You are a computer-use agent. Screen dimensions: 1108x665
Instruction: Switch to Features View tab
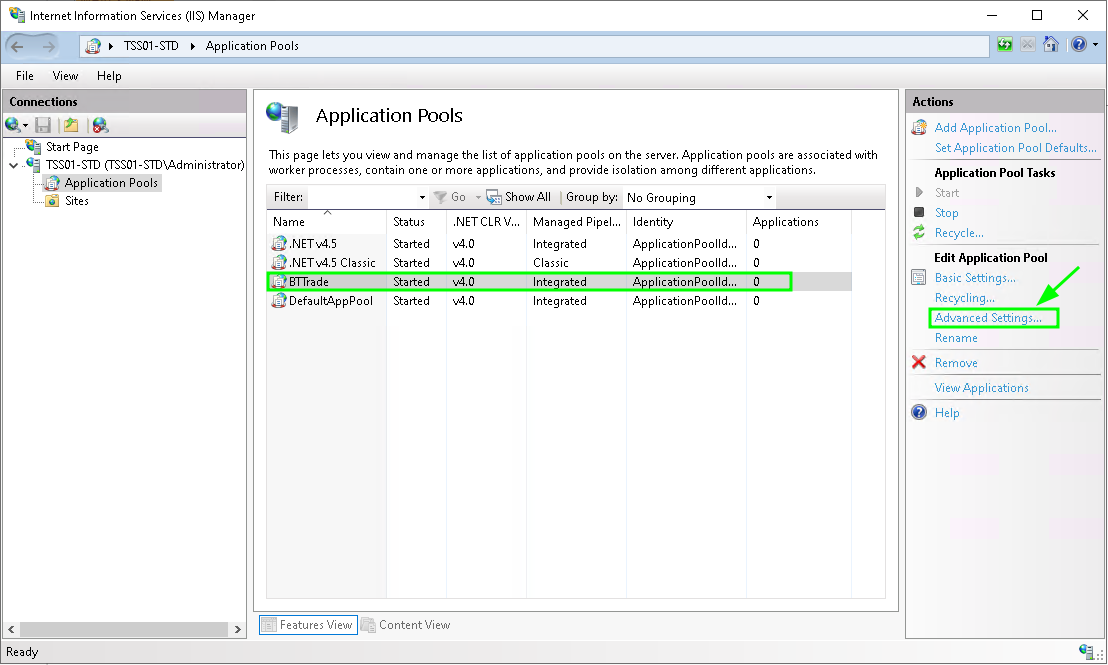click(308, 625)
